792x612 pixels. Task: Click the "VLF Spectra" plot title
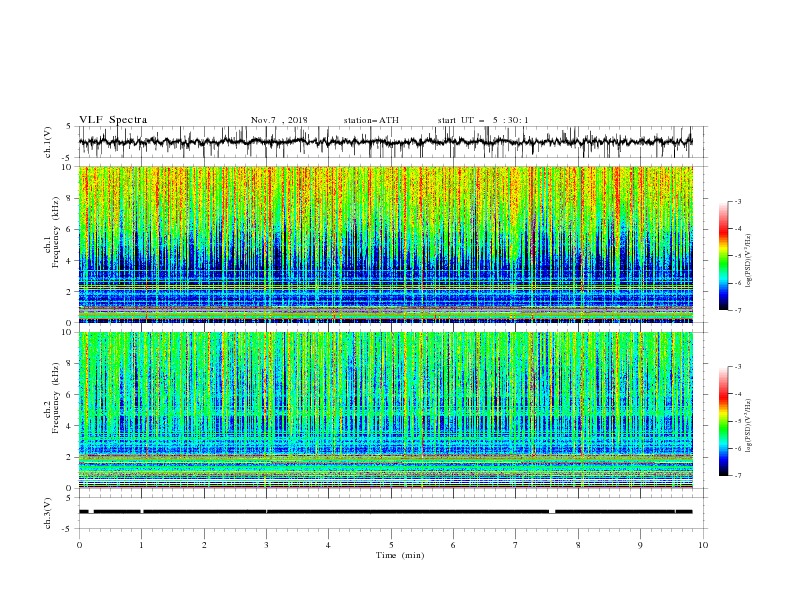113,120
